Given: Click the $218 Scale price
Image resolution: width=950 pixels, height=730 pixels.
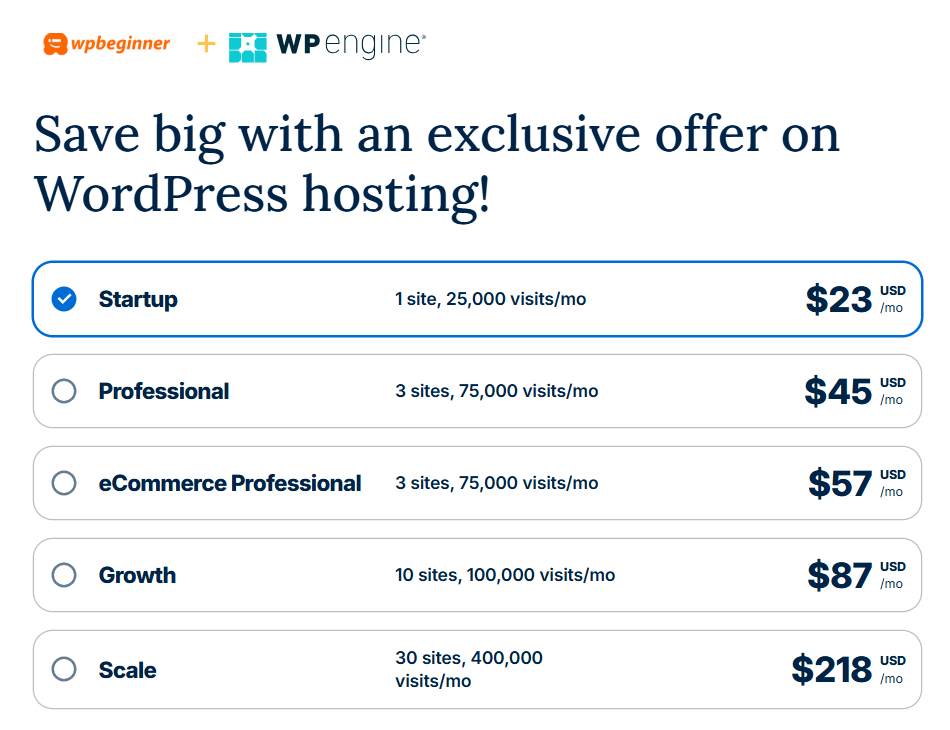Looking at the screenshot, I should click(x=831, y=669).
